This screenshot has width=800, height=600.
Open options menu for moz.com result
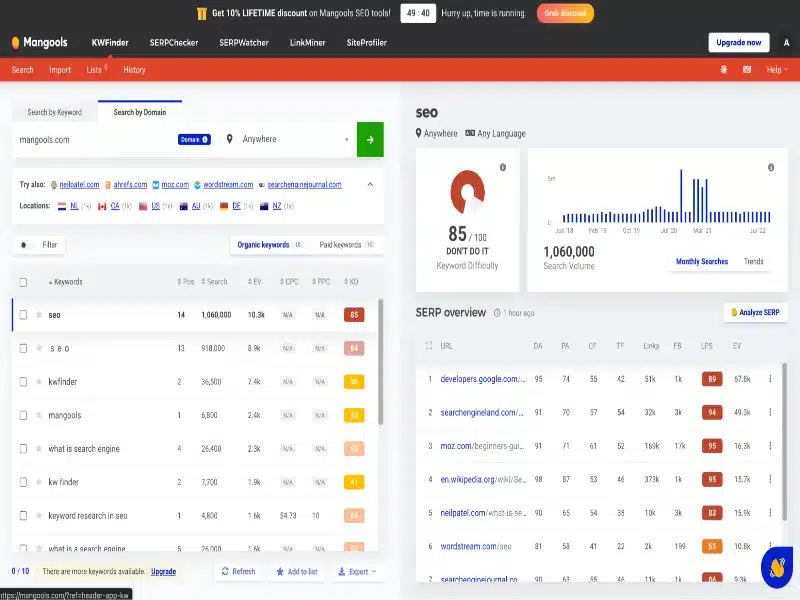pyautogui.click(x=770, y=445)
